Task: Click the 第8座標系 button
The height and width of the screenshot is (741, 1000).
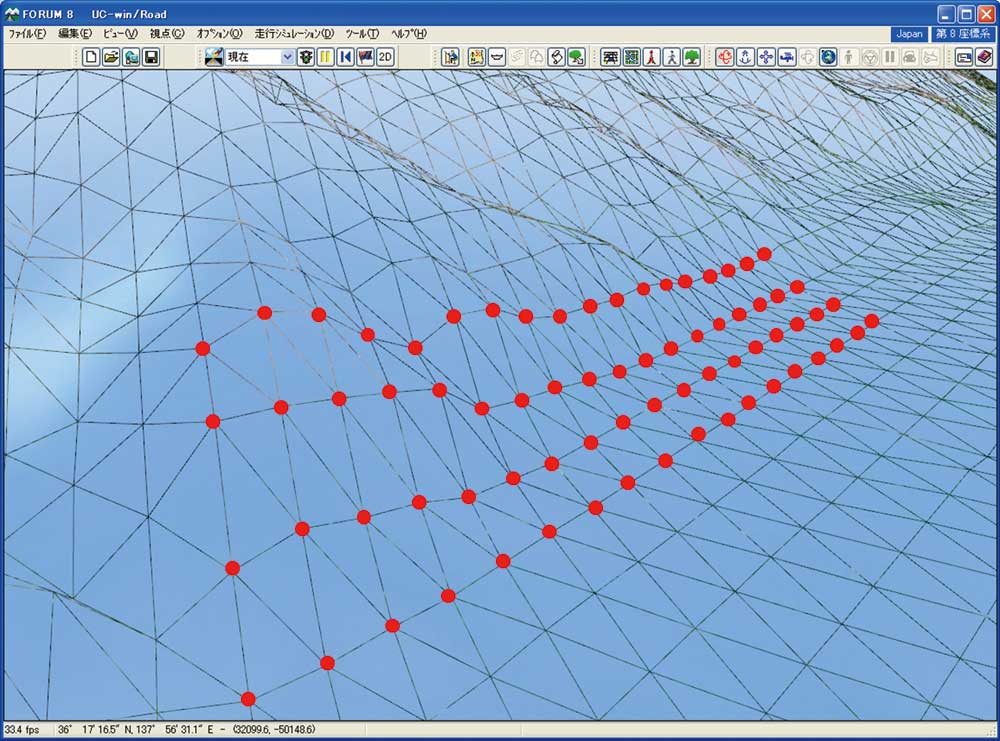Action: (963, 34)
